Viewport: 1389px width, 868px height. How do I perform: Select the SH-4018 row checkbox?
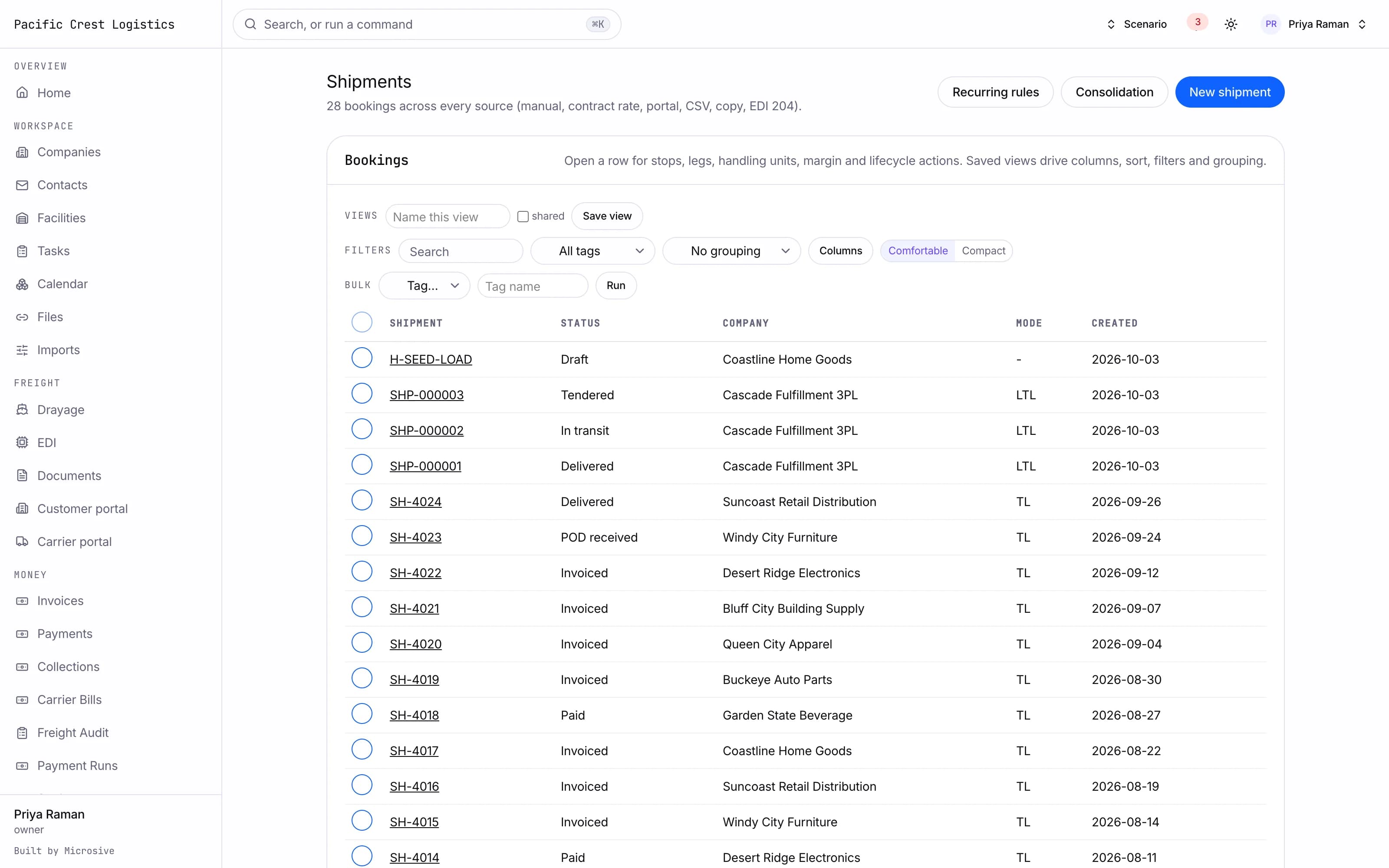362,713
